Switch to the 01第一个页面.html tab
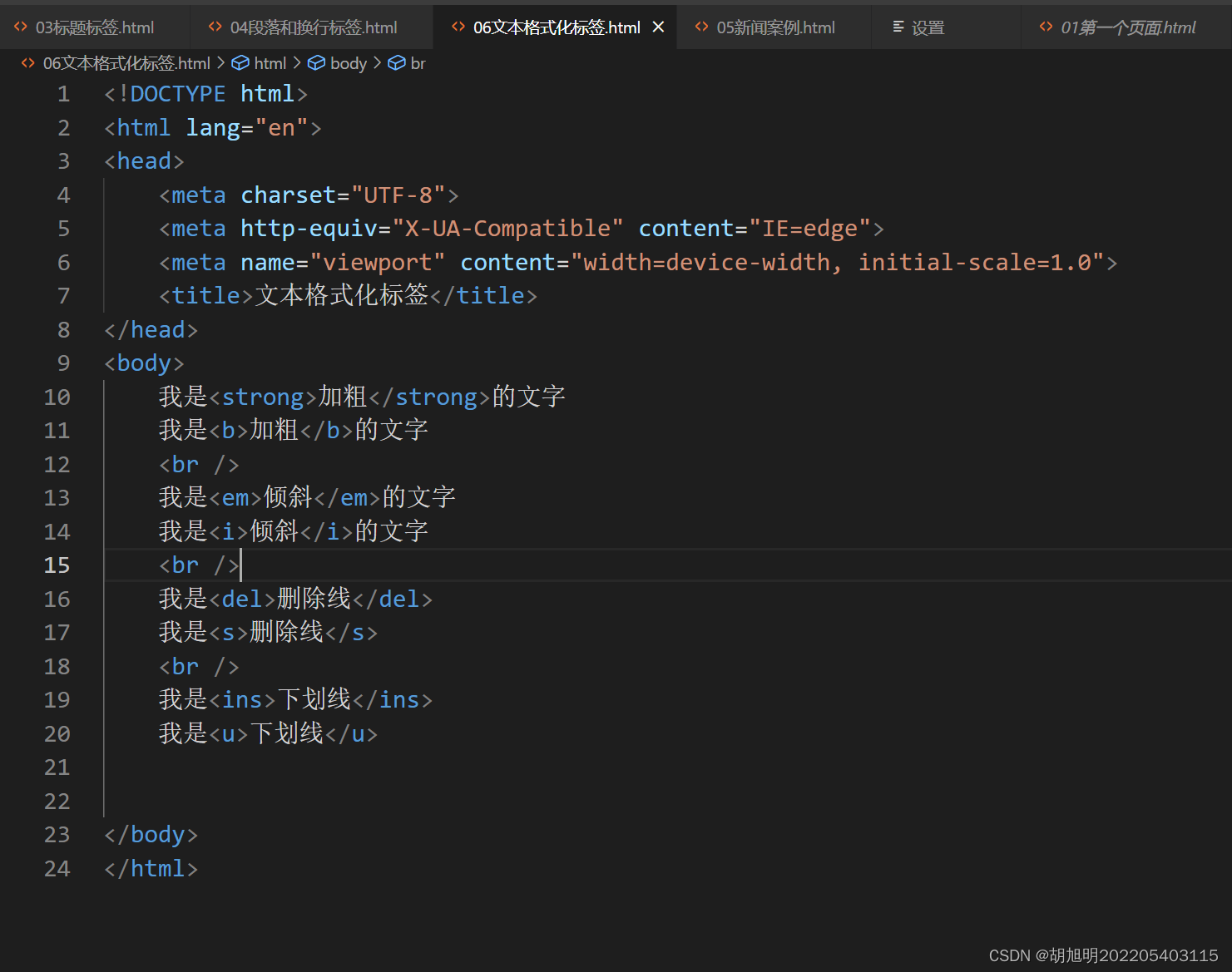 (x=1123, y=27)
